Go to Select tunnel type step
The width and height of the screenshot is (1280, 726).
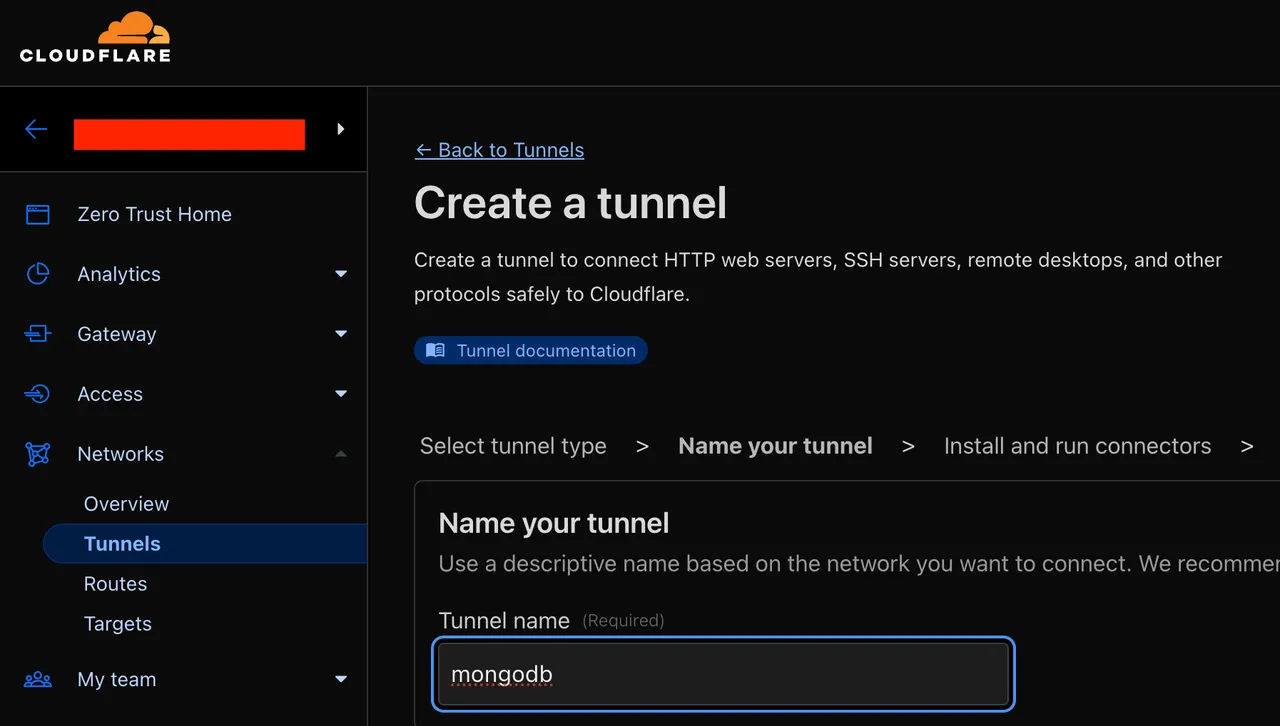pos(513,446)
